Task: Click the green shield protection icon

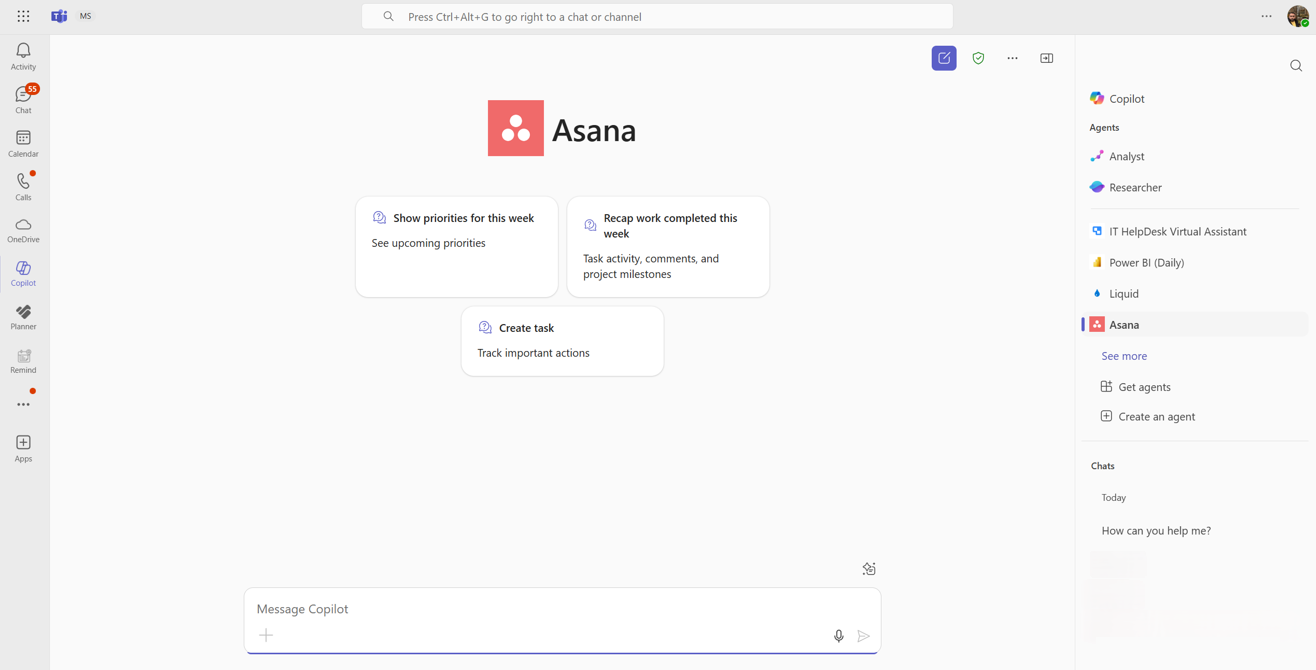Action: point(978,58)
